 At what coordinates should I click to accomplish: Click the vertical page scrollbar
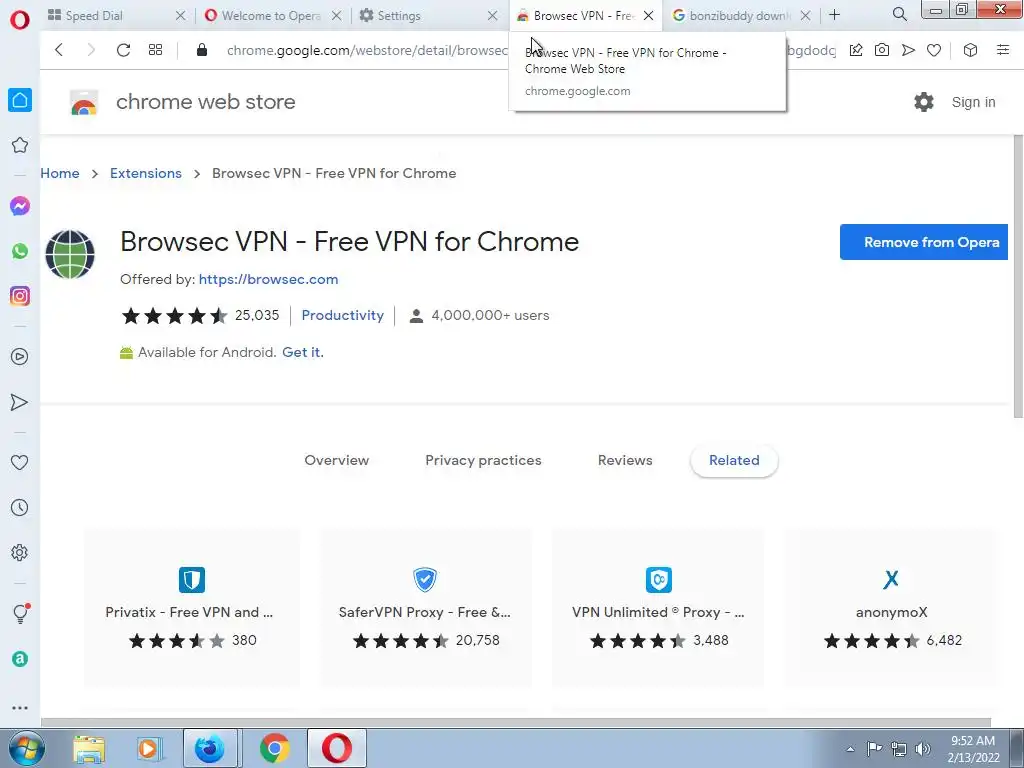tap(1018, 276)
